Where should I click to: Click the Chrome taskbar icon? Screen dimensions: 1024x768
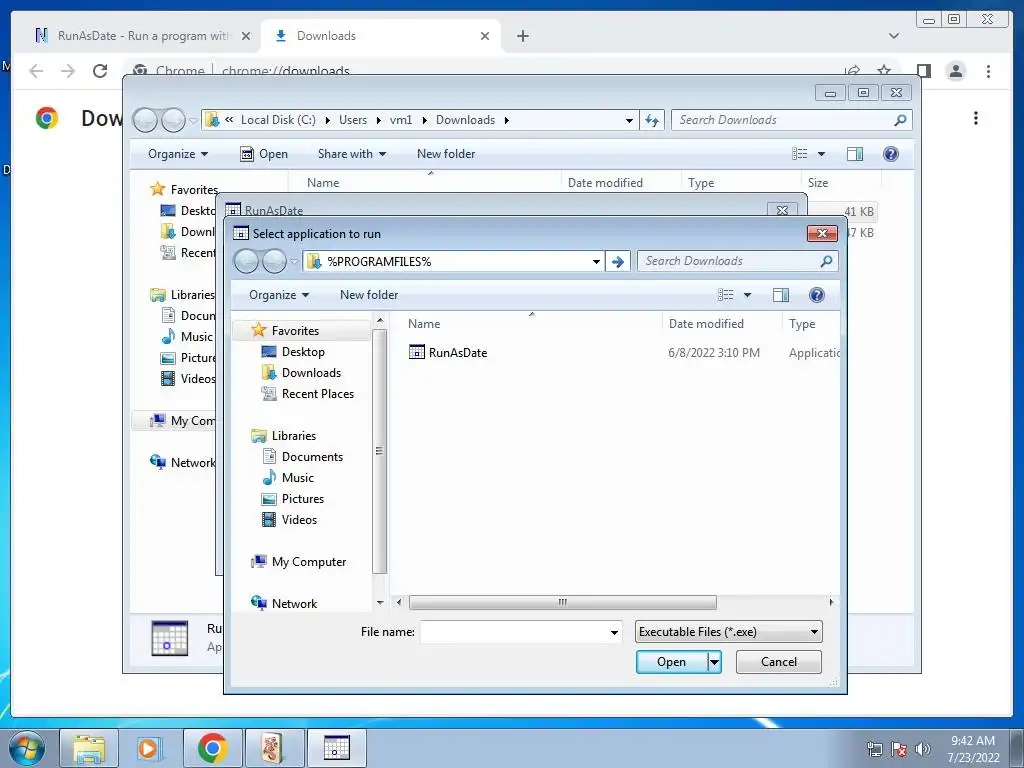point(212,748)
